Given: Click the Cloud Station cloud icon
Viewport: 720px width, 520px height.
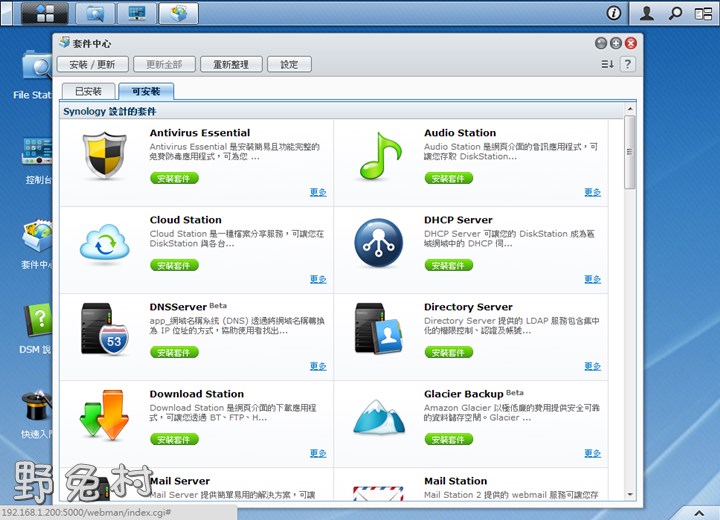Looking at the screenshot, I should tap(105, 242).
